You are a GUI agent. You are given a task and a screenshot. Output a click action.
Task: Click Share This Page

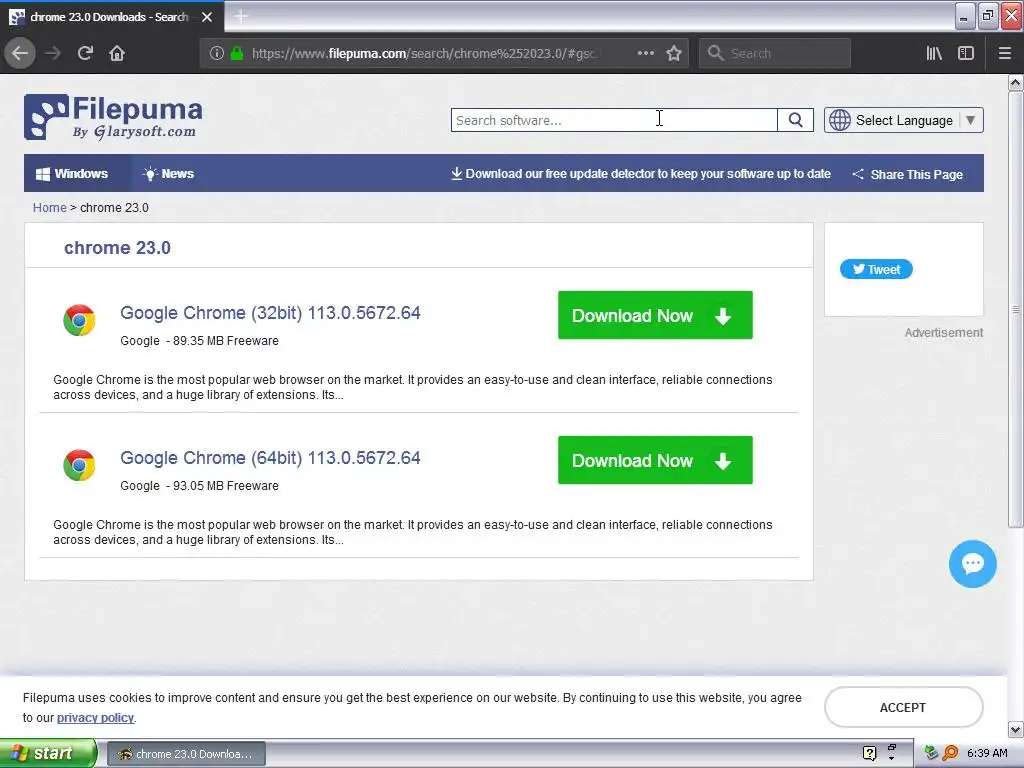tap(908, 174)
